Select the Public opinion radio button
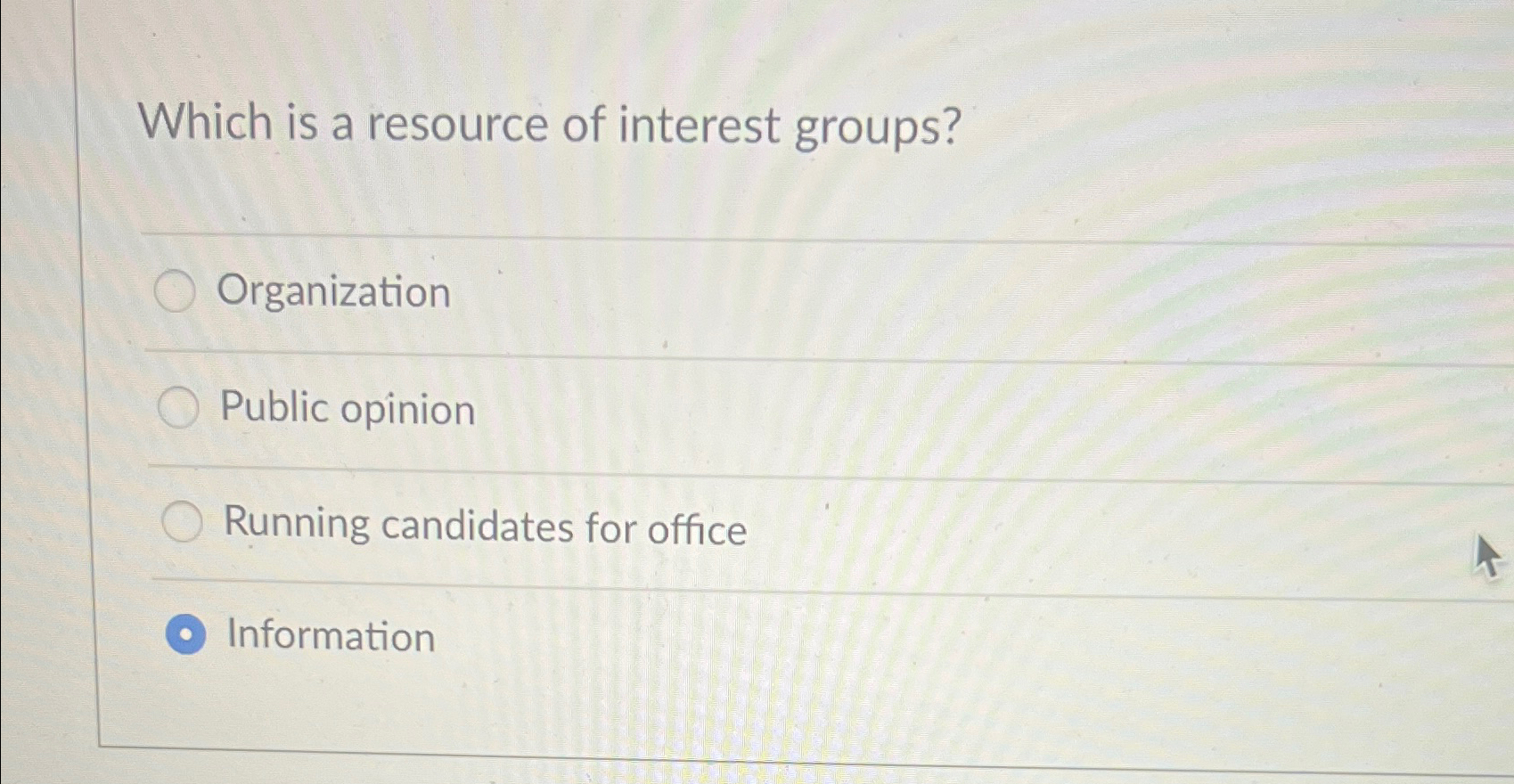Screen dimensions: 1514x784 click(178, 408)
